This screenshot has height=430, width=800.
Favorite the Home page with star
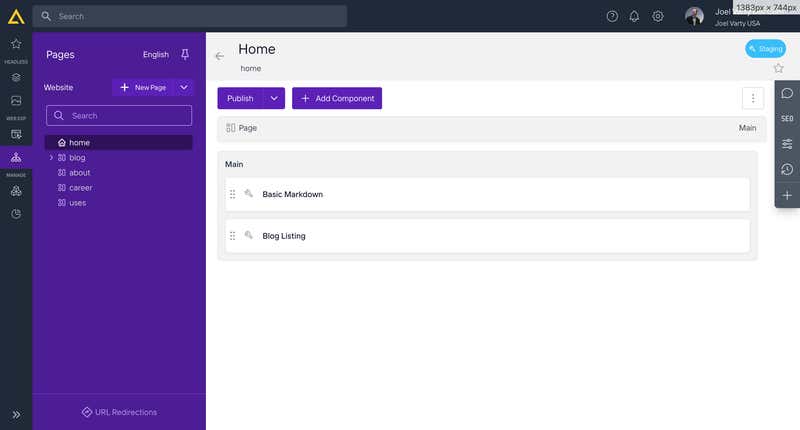778,68
